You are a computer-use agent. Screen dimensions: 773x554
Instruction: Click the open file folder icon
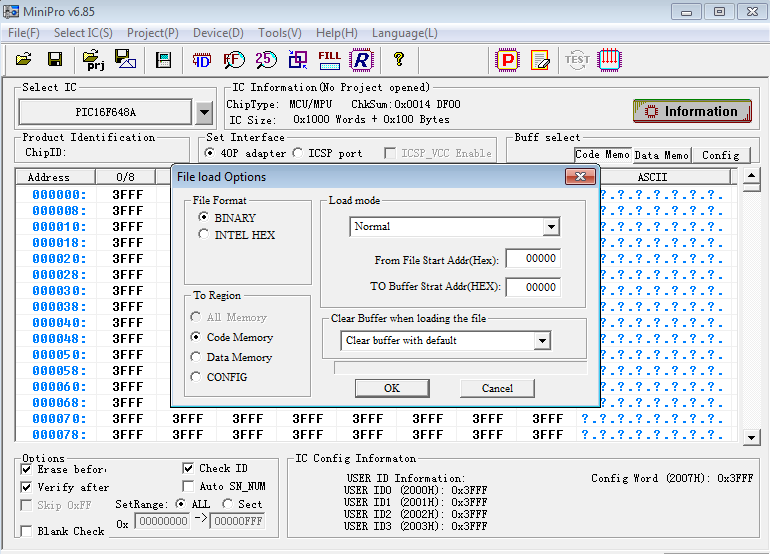click(x=24, y=60)
